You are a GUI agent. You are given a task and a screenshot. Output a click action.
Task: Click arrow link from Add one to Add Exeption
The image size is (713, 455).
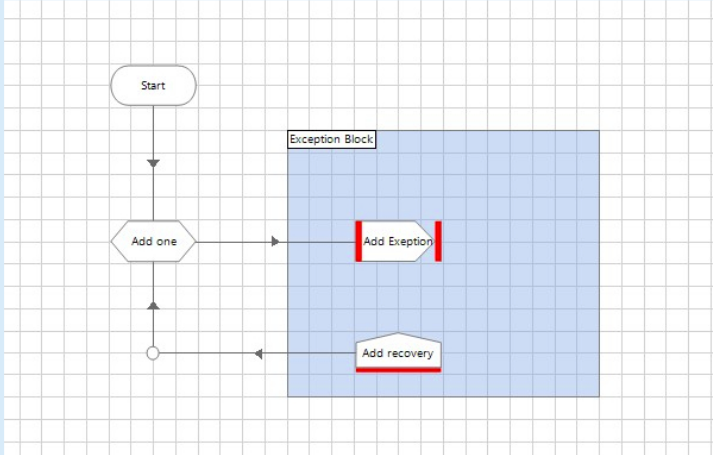pos(276,241)
